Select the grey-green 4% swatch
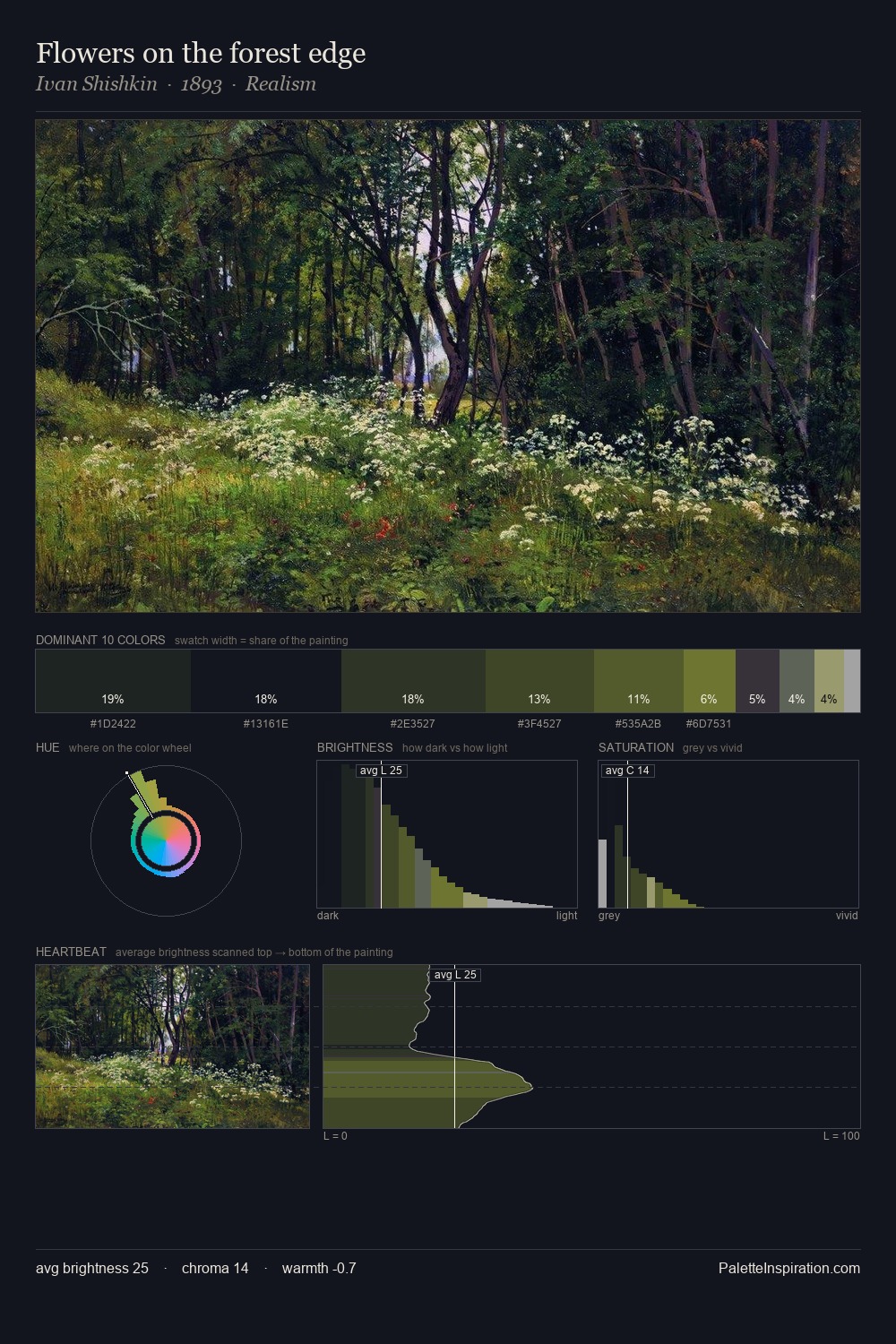 tap(797, 681)
